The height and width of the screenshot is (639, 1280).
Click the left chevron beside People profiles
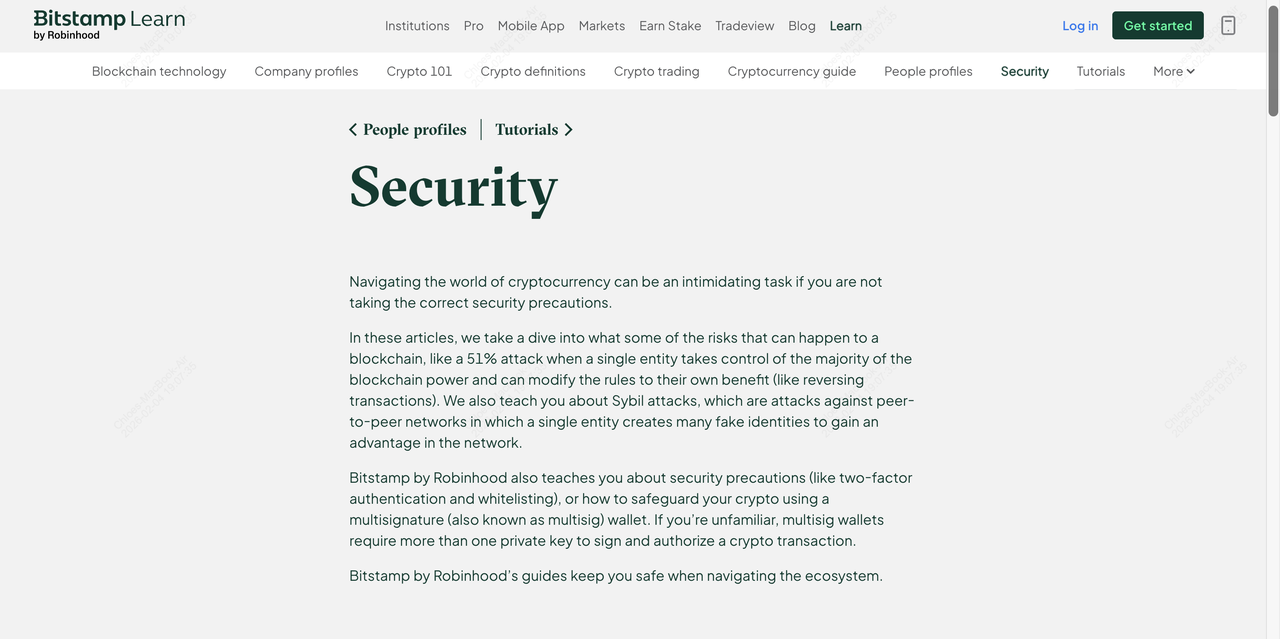[353, 130]
